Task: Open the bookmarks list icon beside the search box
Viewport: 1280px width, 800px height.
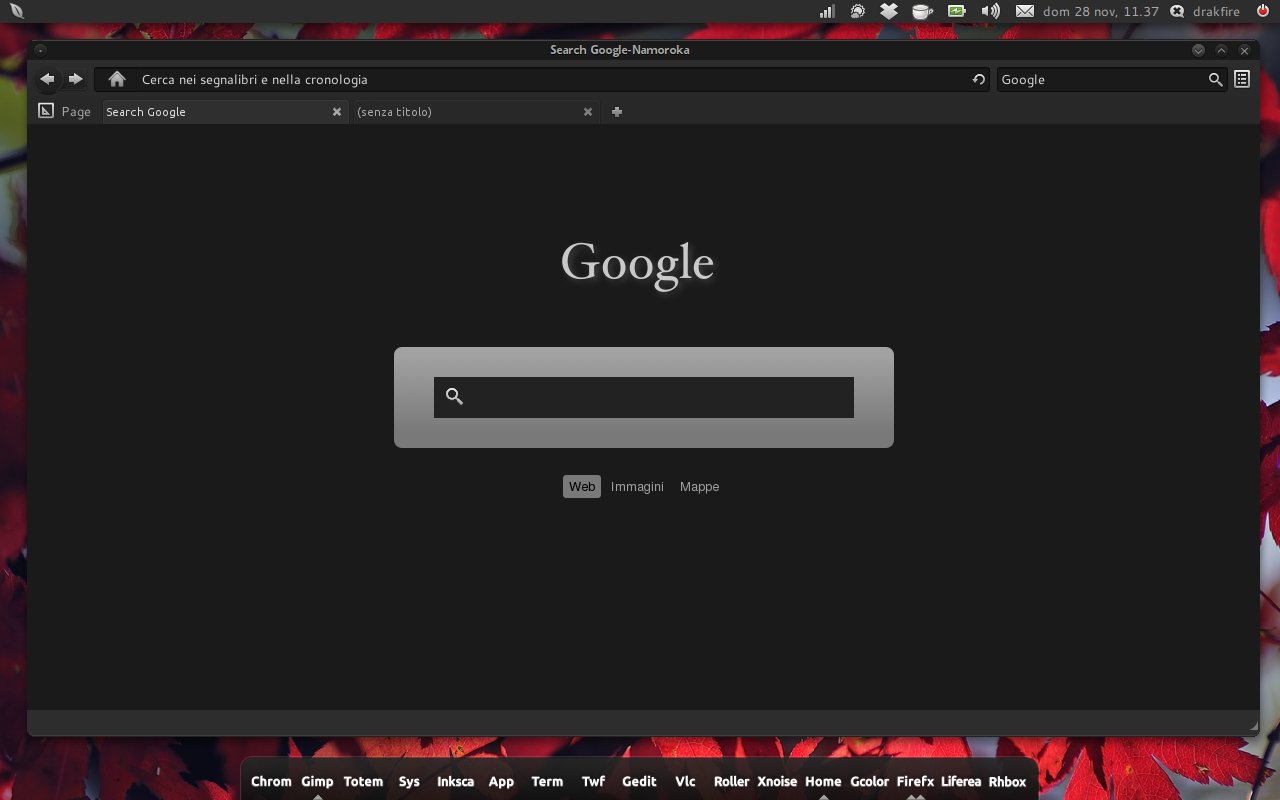Action: (1242, 79)
